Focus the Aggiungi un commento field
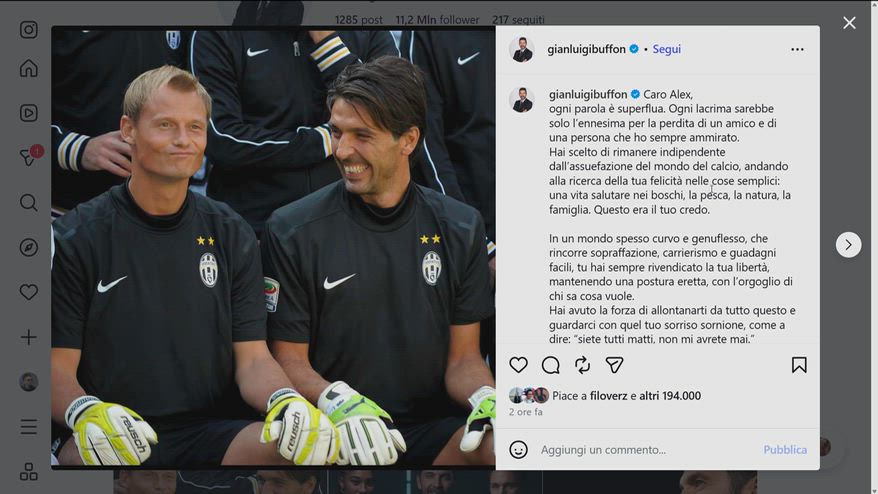Image resolution: width=878 pixels, height=494 pixels. point(647,450)
